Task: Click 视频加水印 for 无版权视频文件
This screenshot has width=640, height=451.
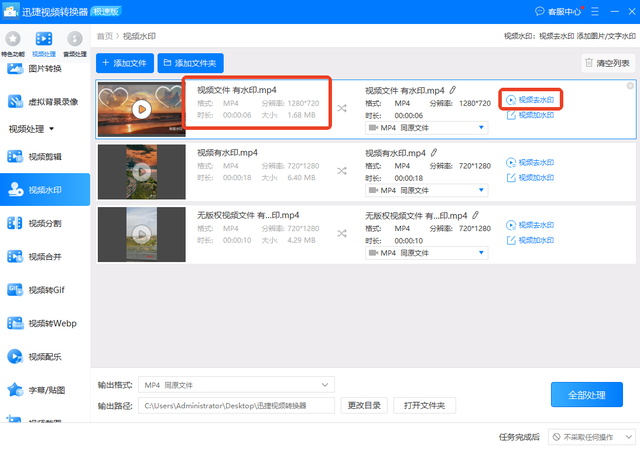Action: tap(530, 240)
